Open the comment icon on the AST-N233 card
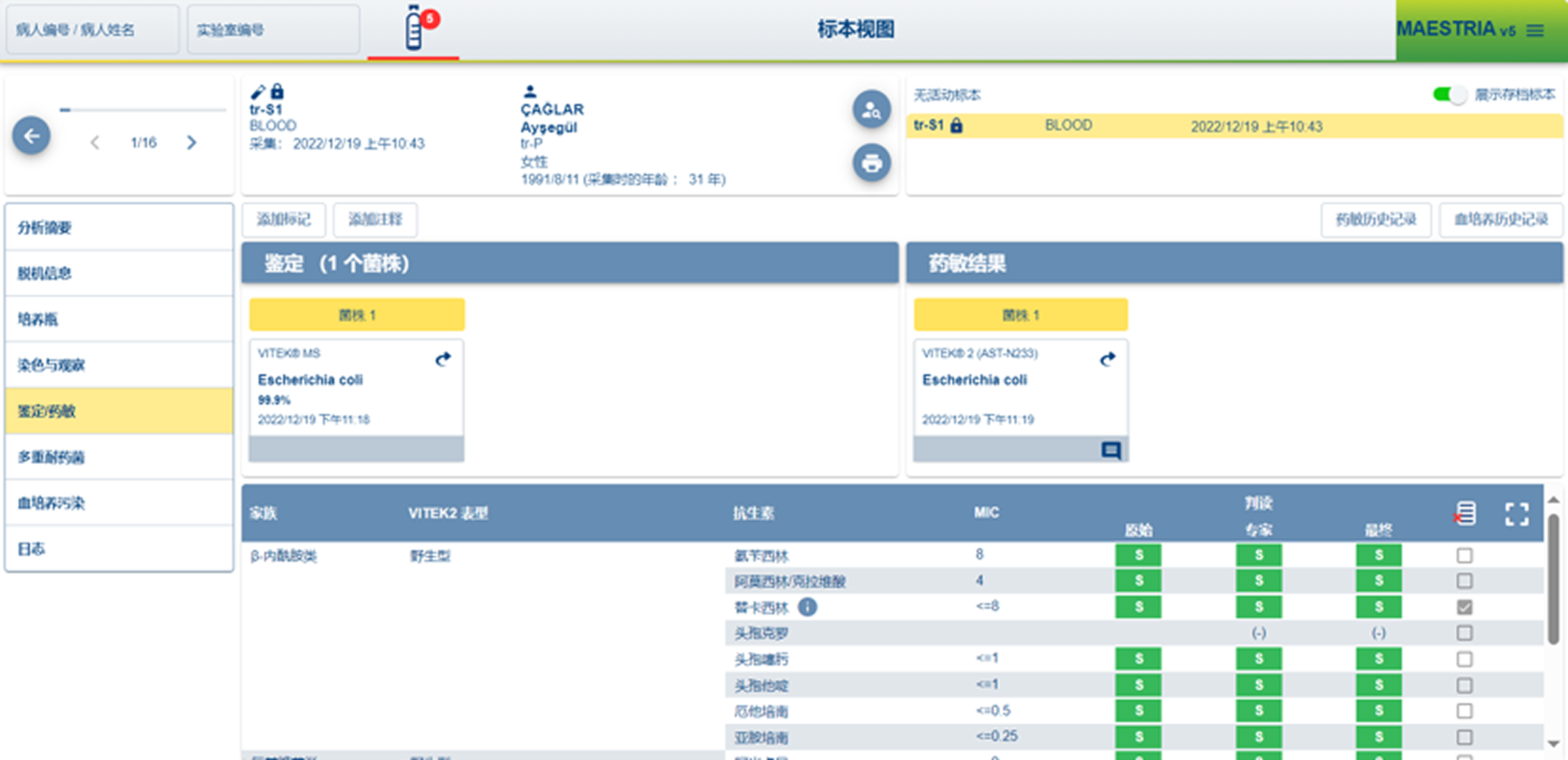This screenshot has width=1568, height=760. point(1110,450)
